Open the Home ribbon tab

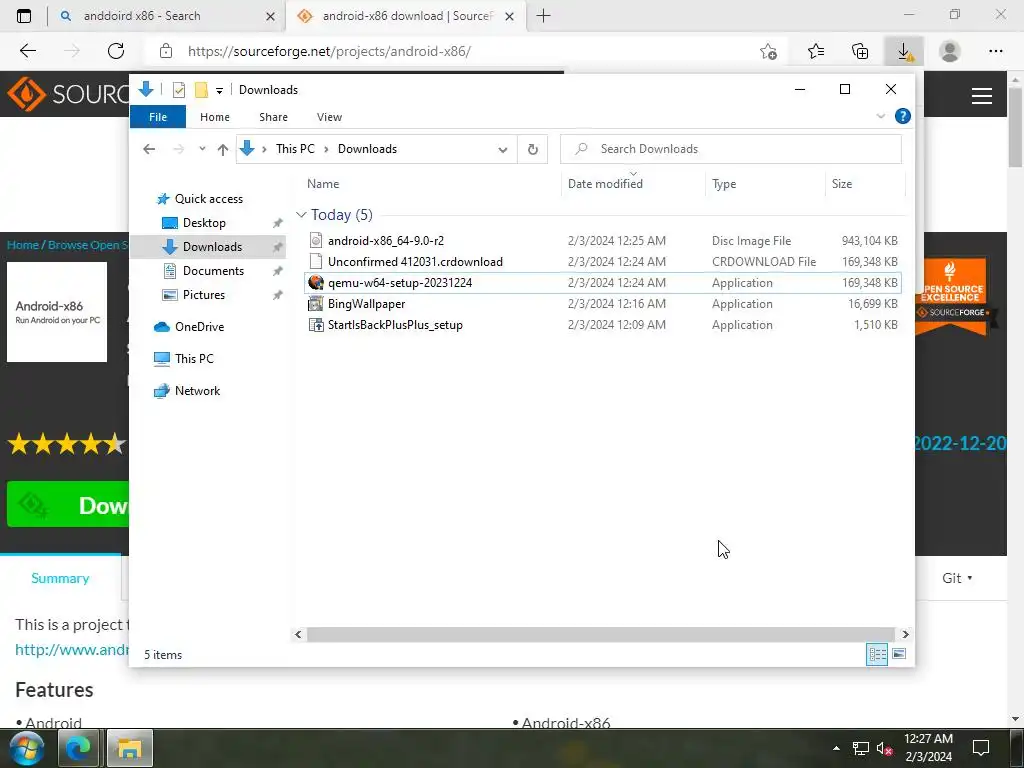(x=215, y=117)
